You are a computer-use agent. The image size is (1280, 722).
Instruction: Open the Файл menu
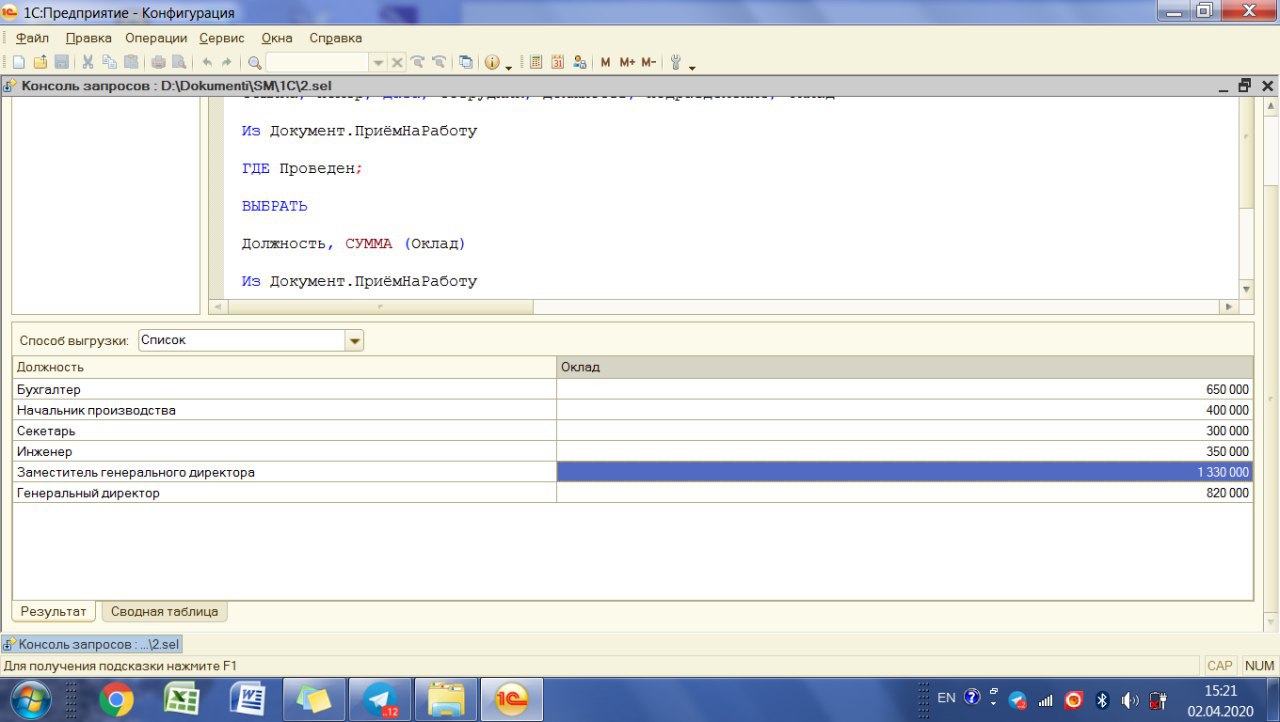tap(32, 38)
